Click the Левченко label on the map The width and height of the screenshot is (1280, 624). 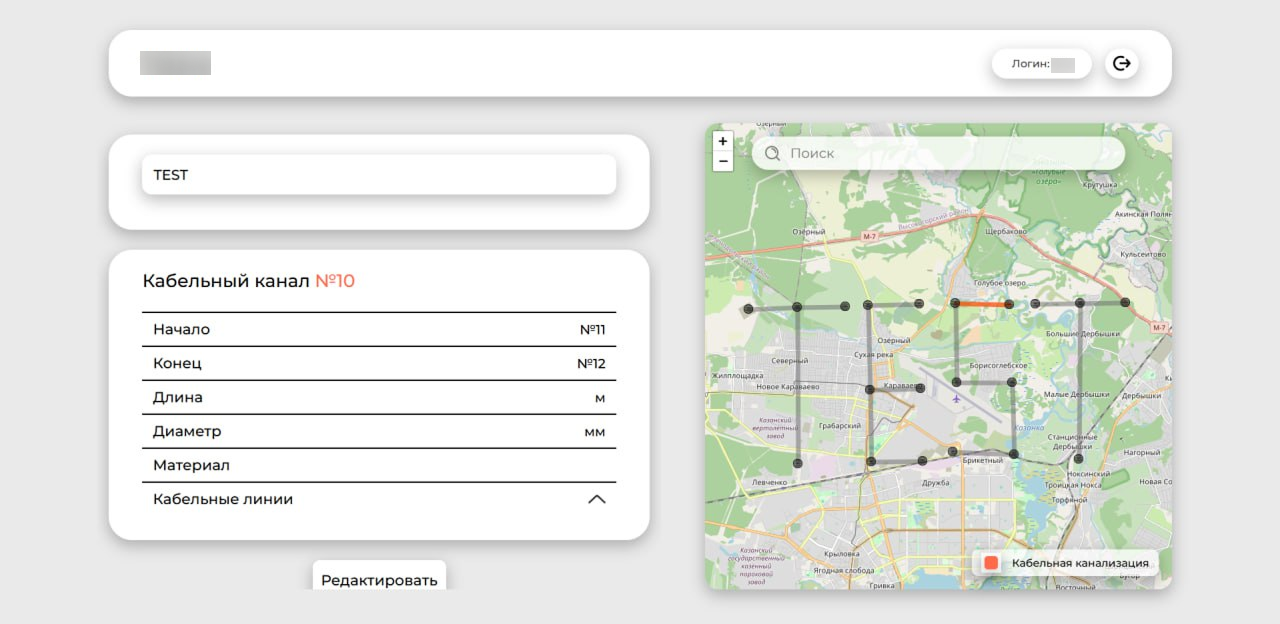pos(769,482)
